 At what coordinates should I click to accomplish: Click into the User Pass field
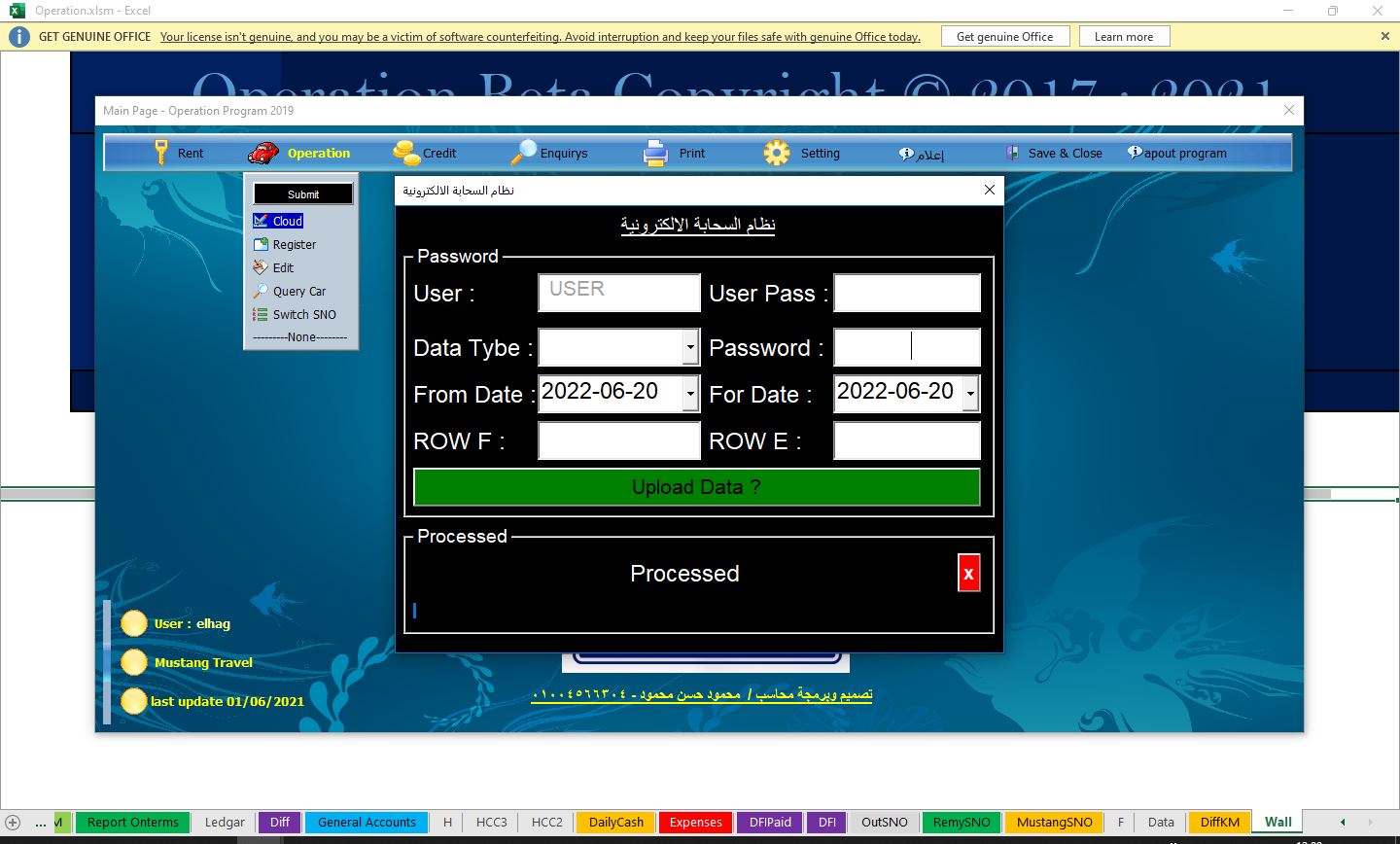pyautogui.click(x=906, y=294)
